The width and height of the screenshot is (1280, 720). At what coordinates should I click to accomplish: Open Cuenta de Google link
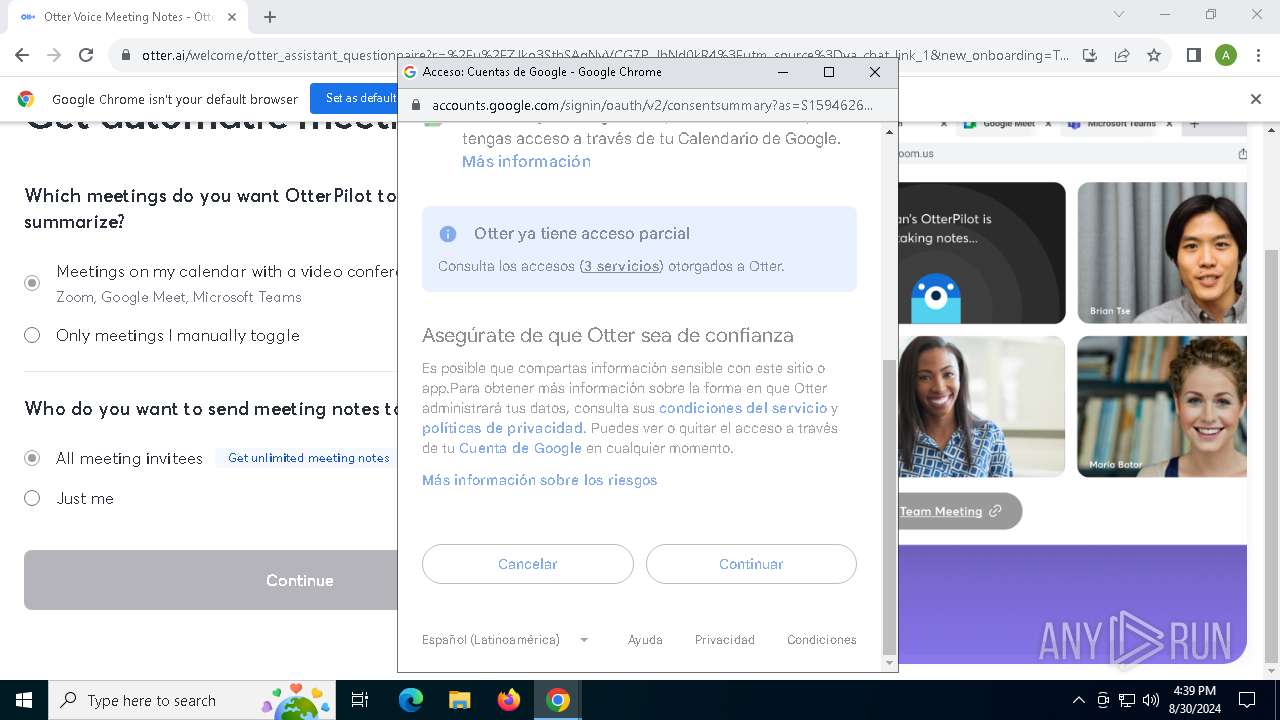click(520, 448)
